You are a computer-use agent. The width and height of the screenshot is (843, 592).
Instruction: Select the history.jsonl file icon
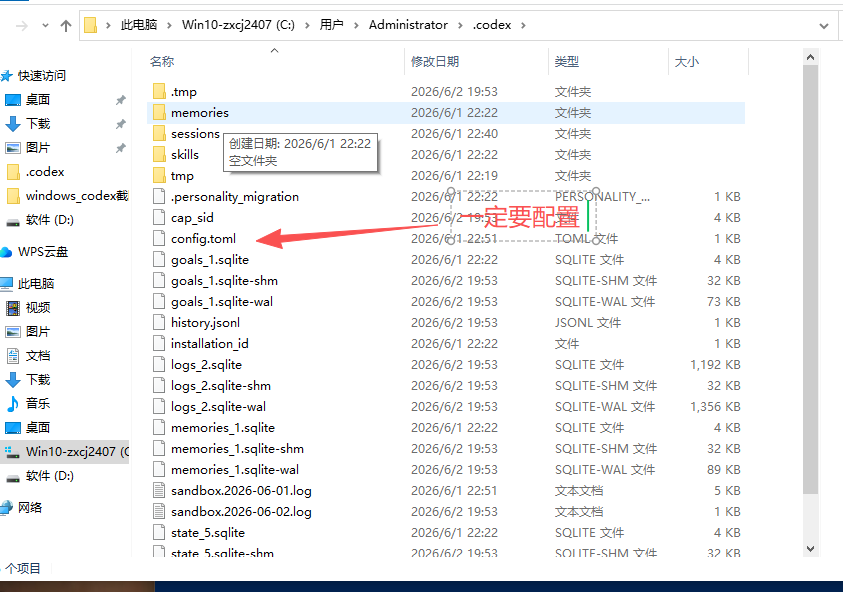(159, 323)
